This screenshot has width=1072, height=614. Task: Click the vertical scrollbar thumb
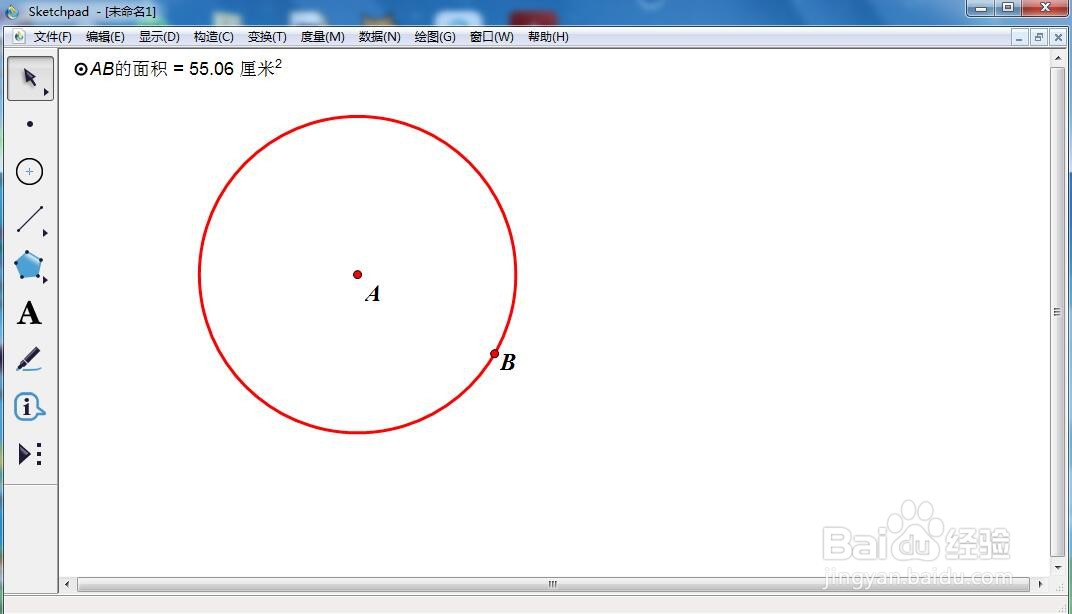pyautogui.click(x=1058, y=312)
